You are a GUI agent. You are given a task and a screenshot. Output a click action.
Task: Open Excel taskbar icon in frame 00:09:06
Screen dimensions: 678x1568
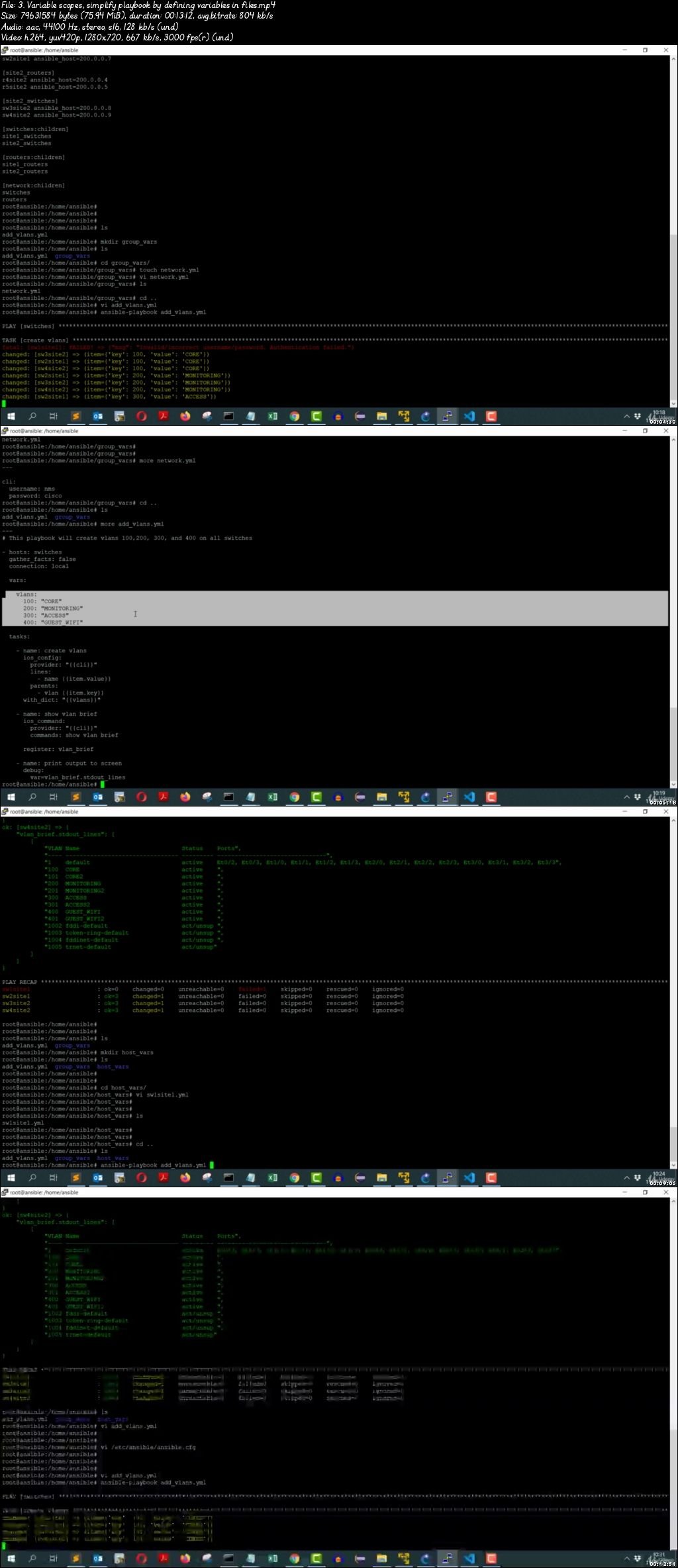click(272, 1178)
